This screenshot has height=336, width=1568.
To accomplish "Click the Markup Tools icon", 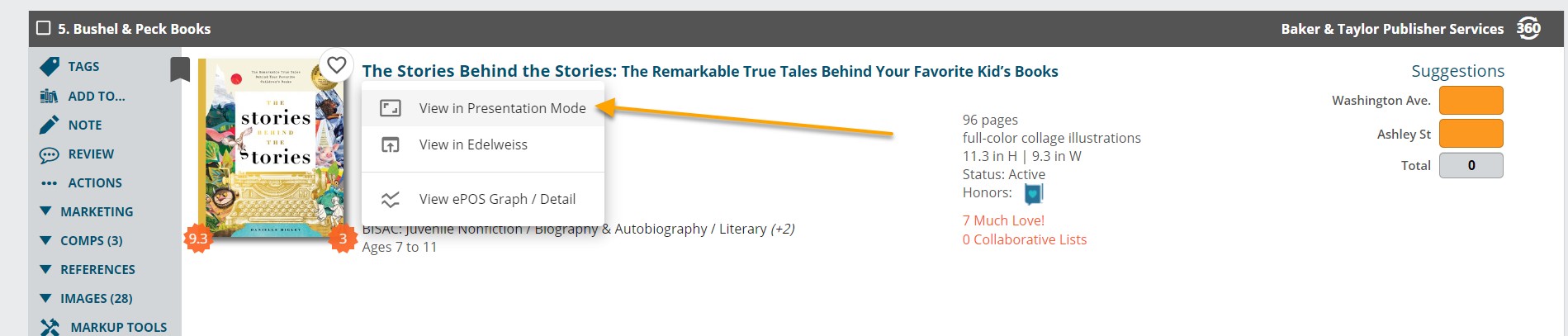I will pyautogui.click(x=50, y=327).
